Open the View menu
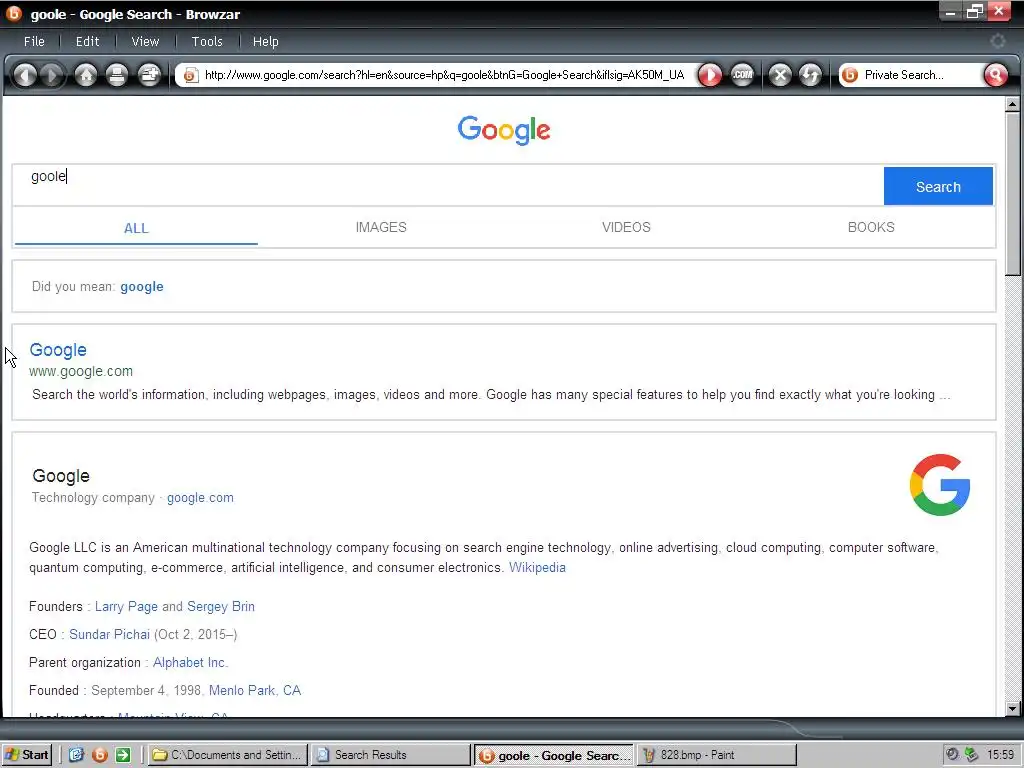This screenshot has height=768, width=1024. (x=145, y=41)
